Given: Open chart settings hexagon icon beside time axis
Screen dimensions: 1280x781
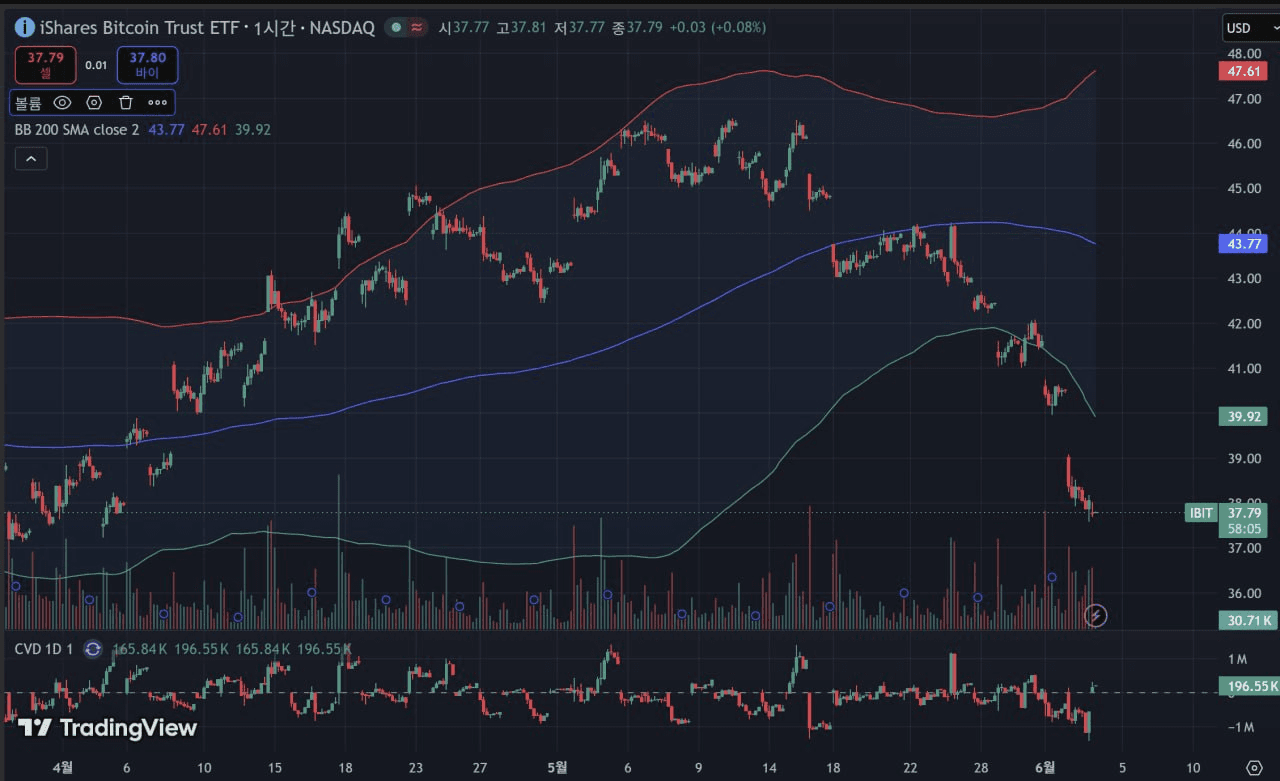Looking at the screenshot, I should (1255, 768).
